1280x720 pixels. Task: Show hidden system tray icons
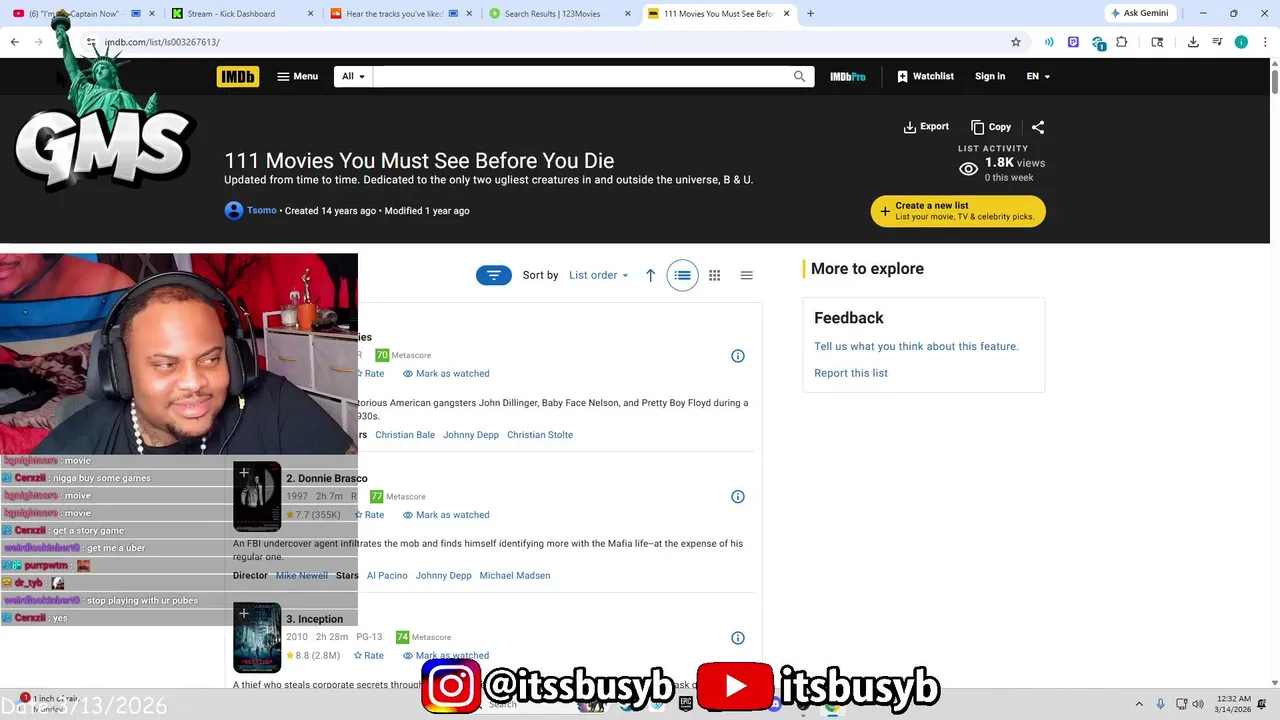(1139, 704)
